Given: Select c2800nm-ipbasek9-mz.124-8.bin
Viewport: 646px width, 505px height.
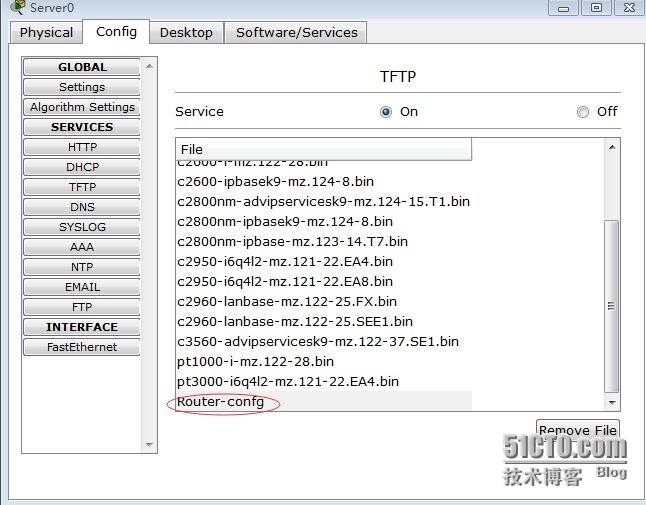Looking at the screenshot, I should 324,221.
